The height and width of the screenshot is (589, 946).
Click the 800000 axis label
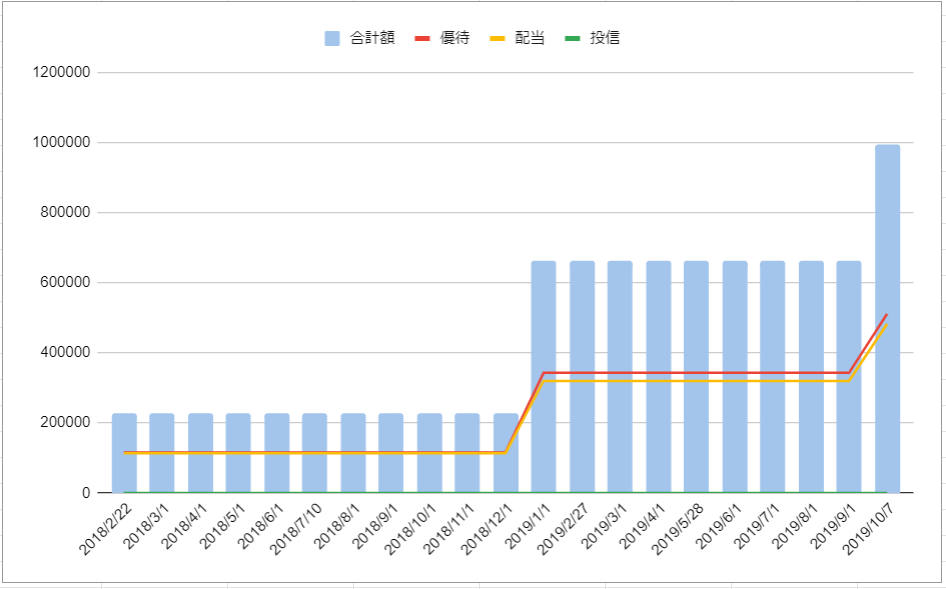coord(65,212)
